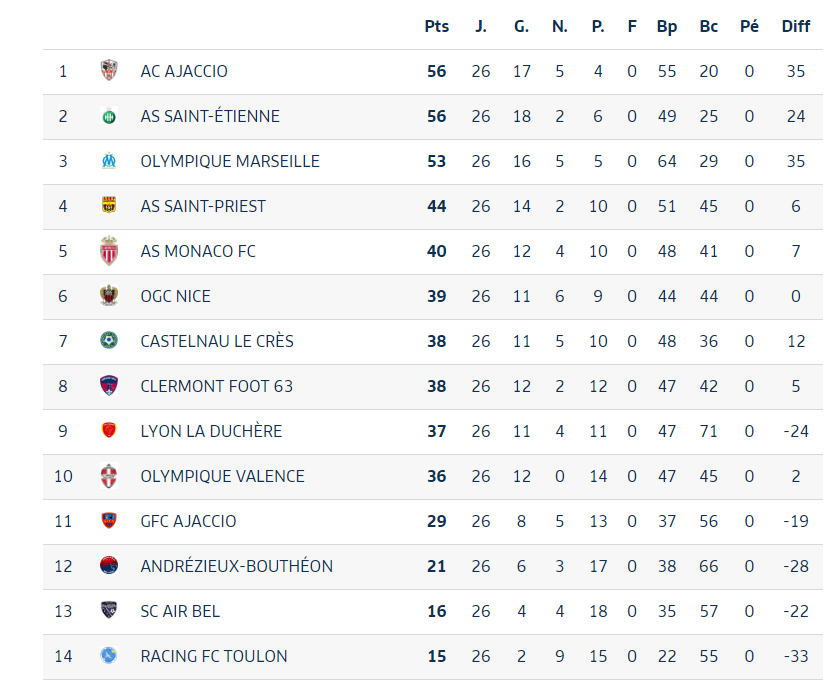Click the AS Monaco FC crest
The image size is (835, 683).
click(109, 251)
